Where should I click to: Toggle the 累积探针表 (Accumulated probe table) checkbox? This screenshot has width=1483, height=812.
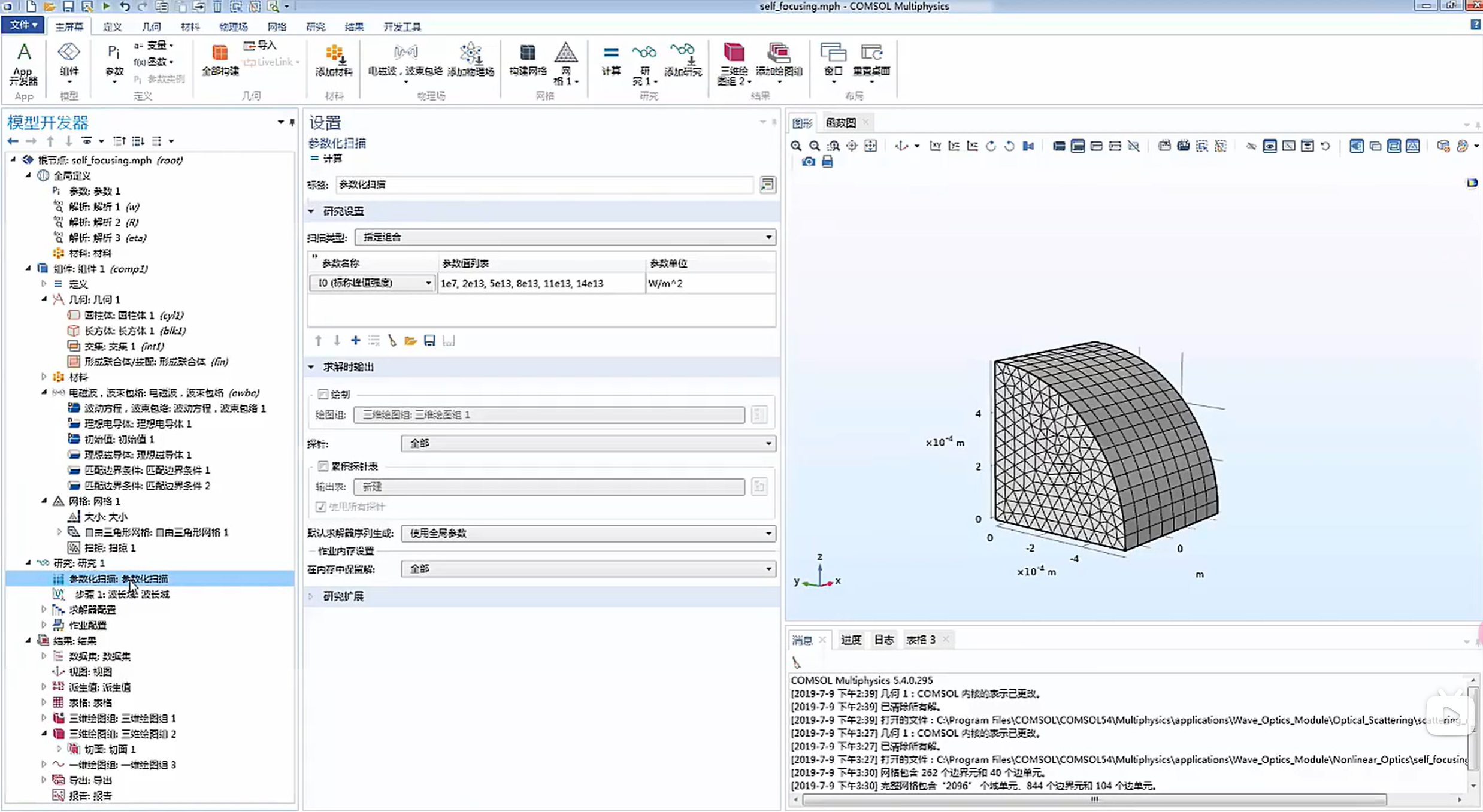pos(323,466)
